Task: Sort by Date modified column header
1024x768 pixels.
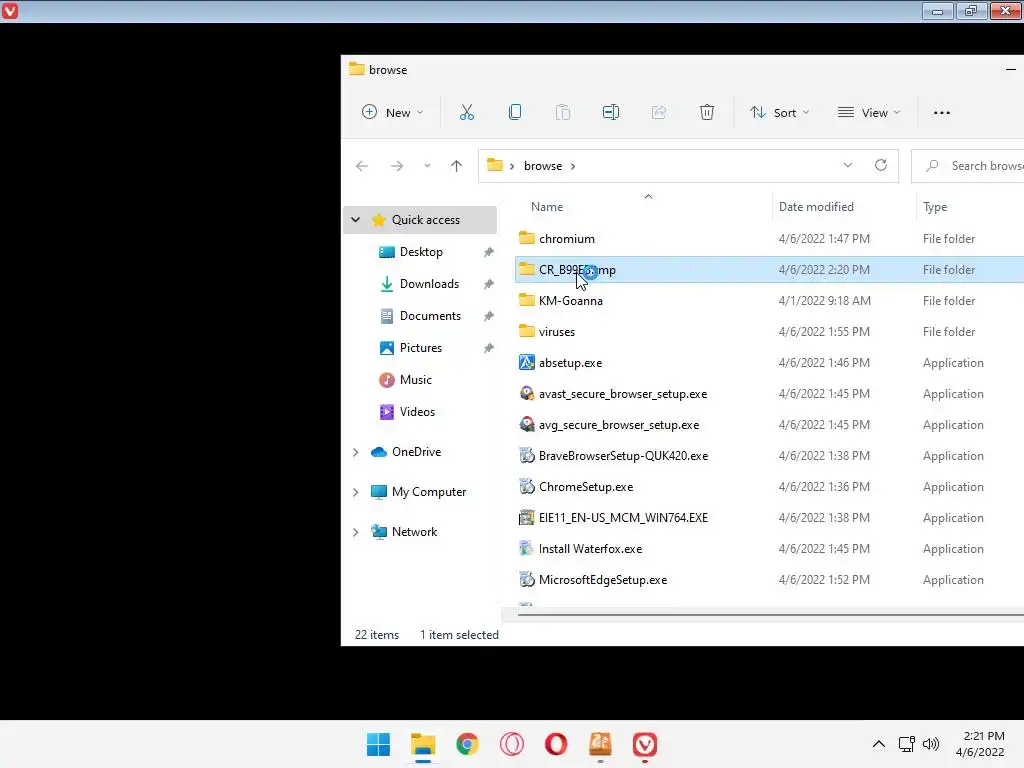Action: [x=816, y=206]
